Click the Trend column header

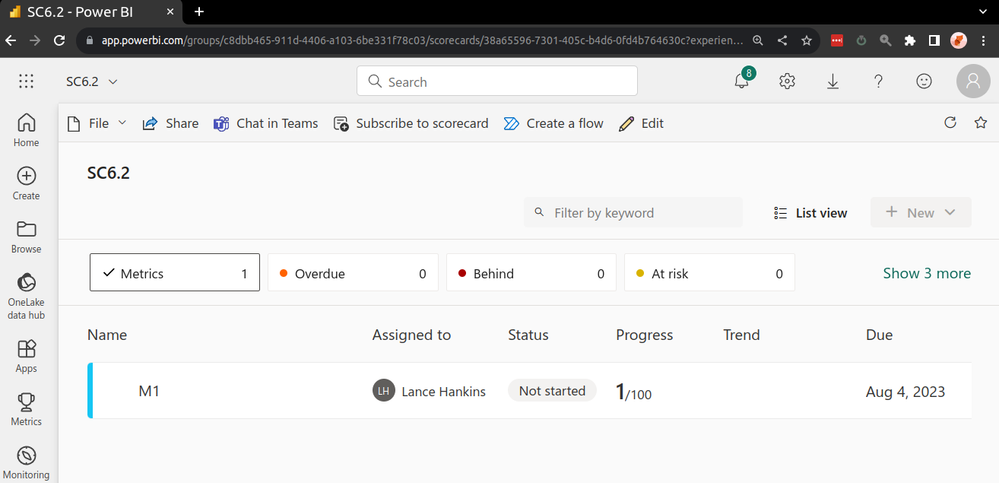point(742,335)
